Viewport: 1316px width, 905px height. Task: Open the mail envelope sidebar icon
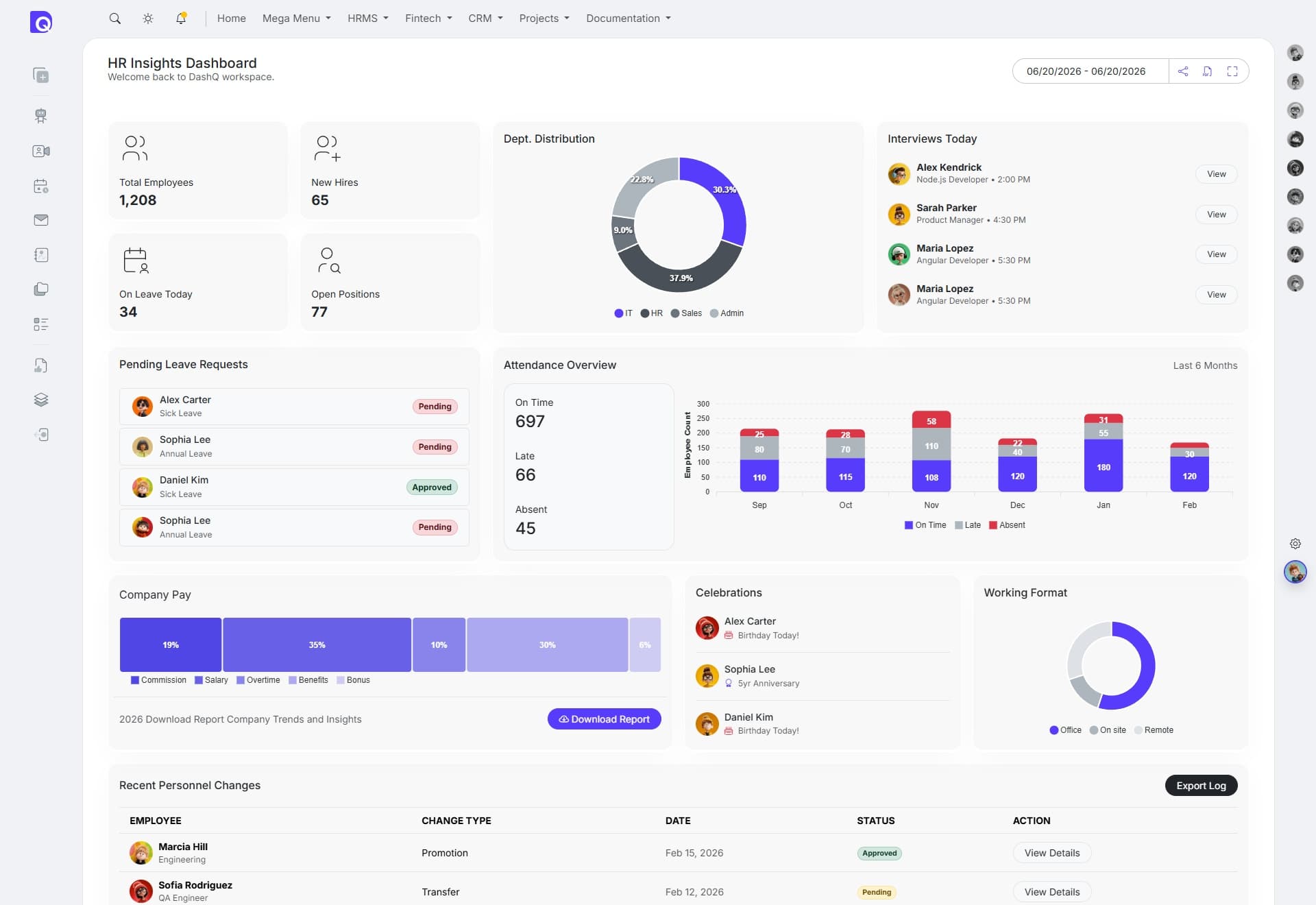[41, 220]
